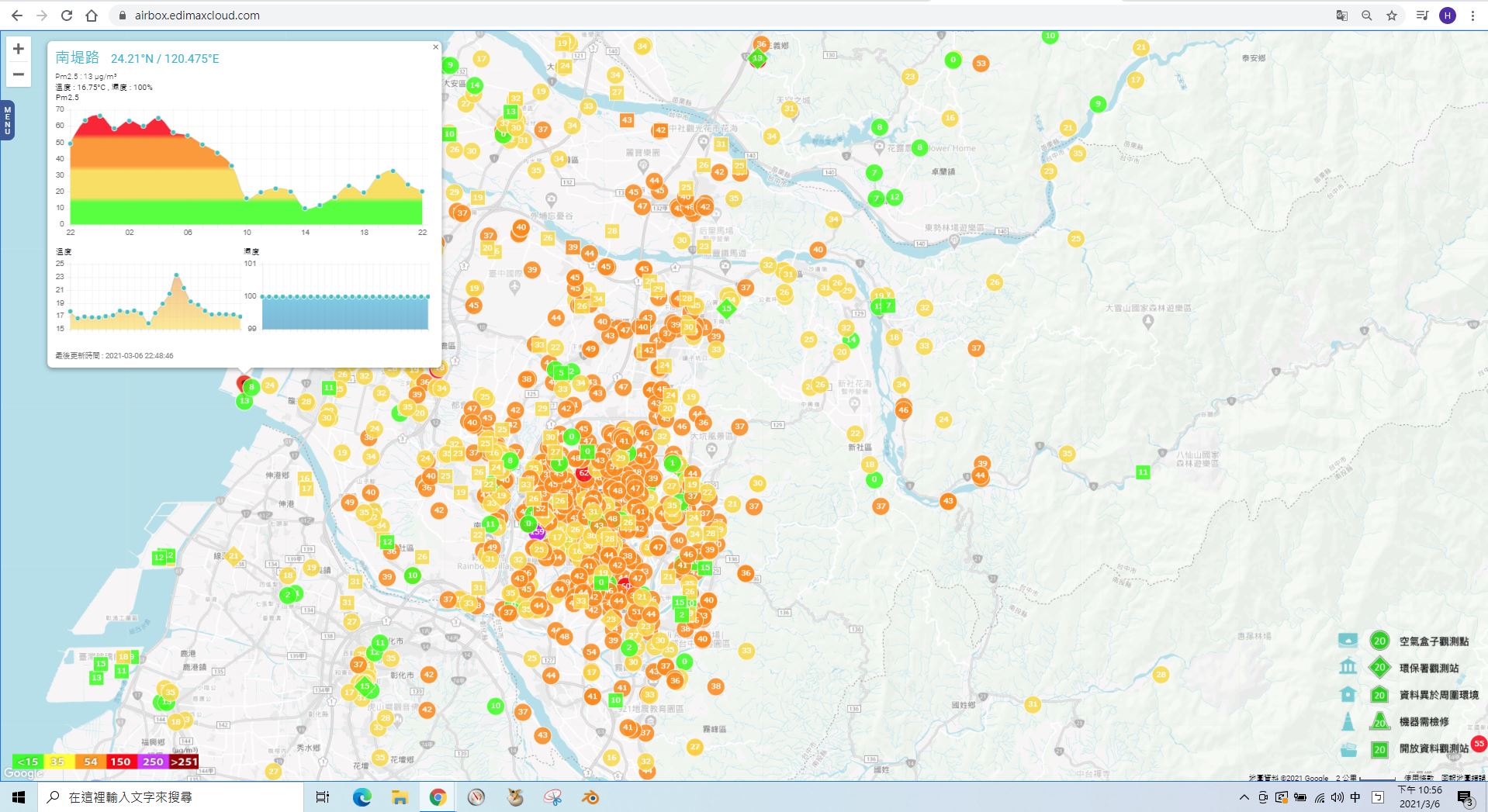Image resolution: width=1488 pixels, height=812 pixels.
Task: Click the dark red >251 scale swatch
Action: point(184,762)
